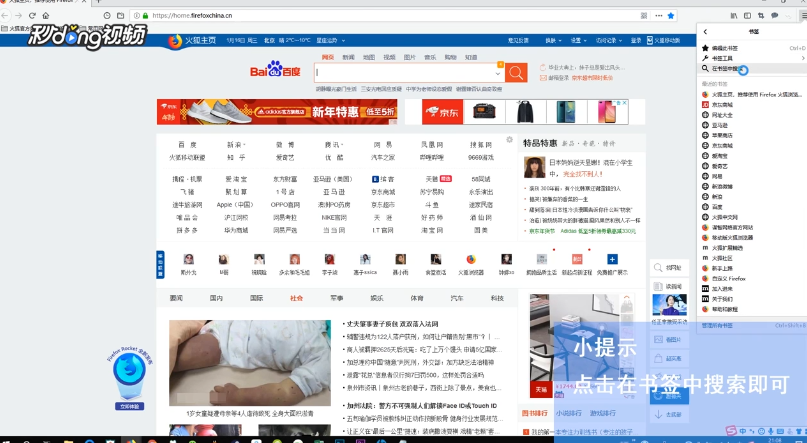807x443 pixels.
Task: Click the baby news photo thumbnail
Action: click(x=250, y=363)
